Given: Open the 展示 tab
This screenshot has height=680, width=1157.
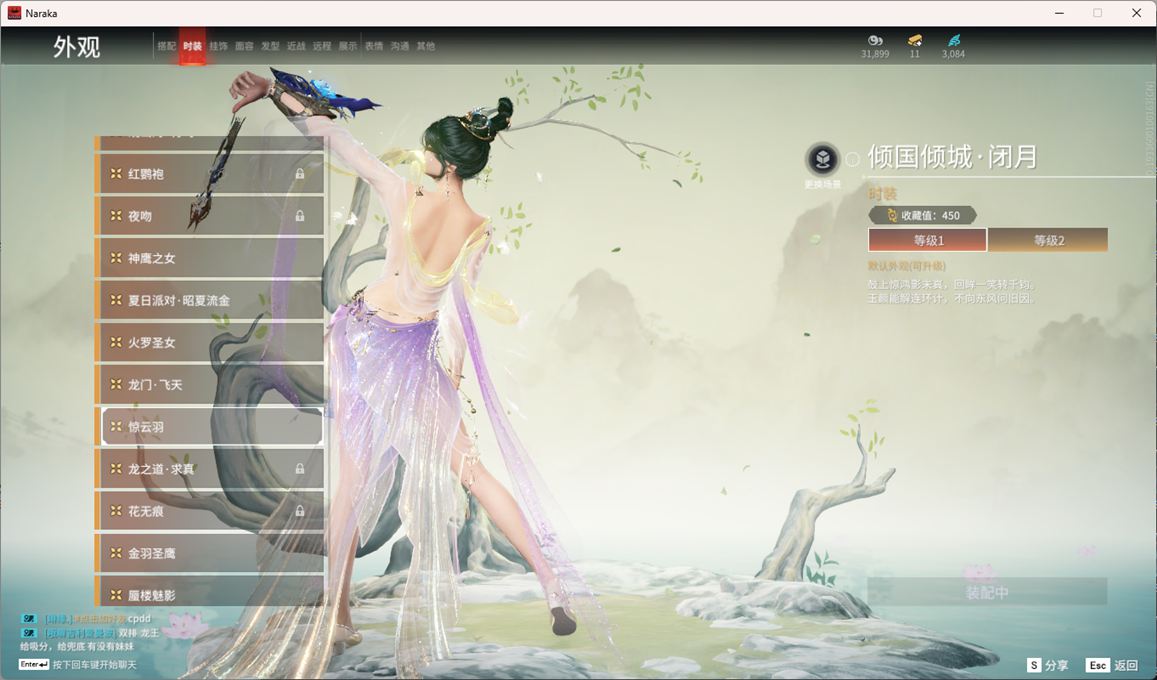Looking at the screenshot, I should (348, 46).
